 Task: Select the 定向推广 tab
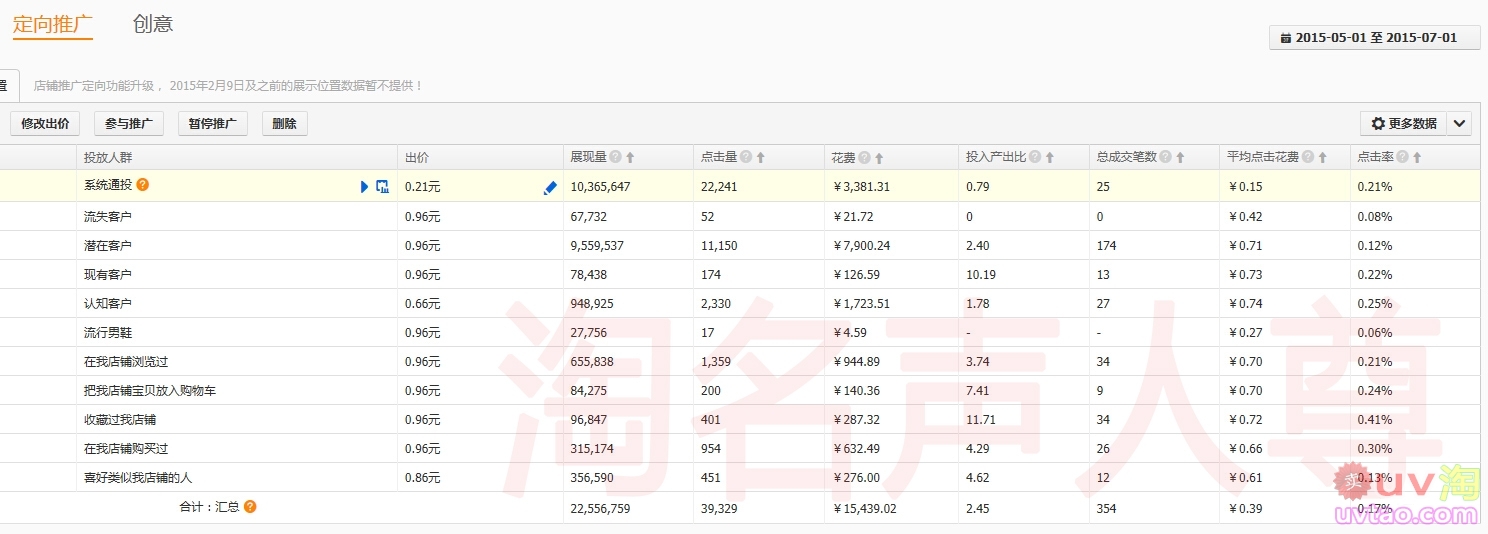[53, 24]
